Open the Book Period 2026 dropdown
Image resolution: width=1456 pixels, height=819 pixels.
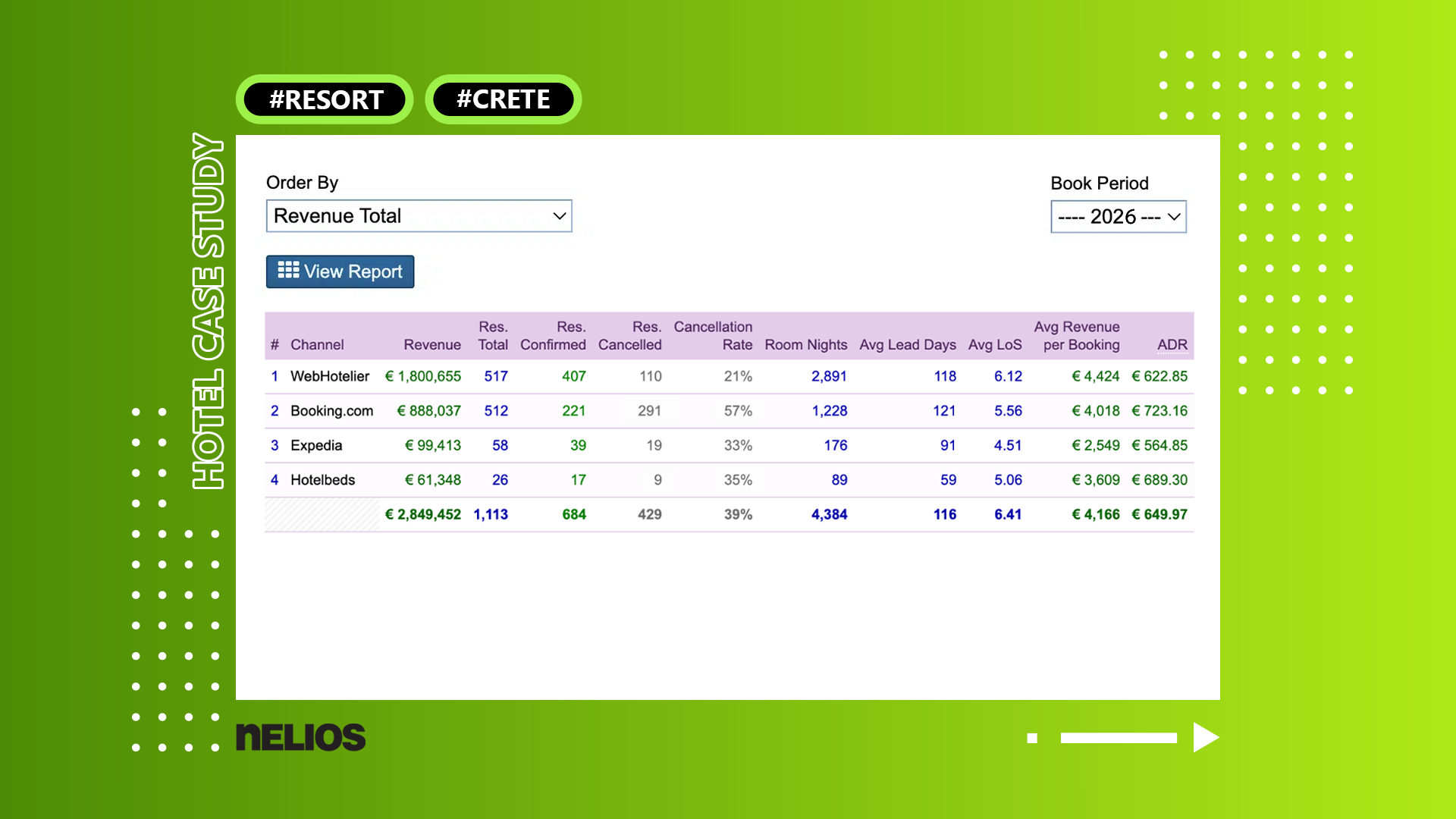(x=1119, y=217)
